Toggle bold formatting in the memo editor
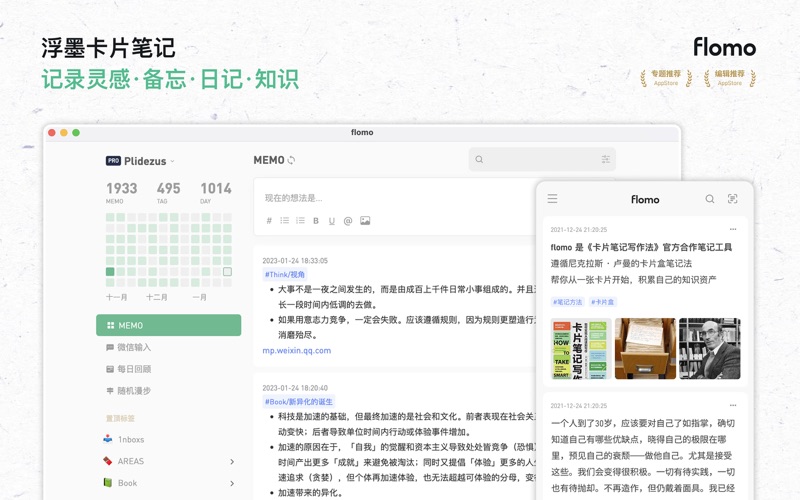 (x=316, y=220)
